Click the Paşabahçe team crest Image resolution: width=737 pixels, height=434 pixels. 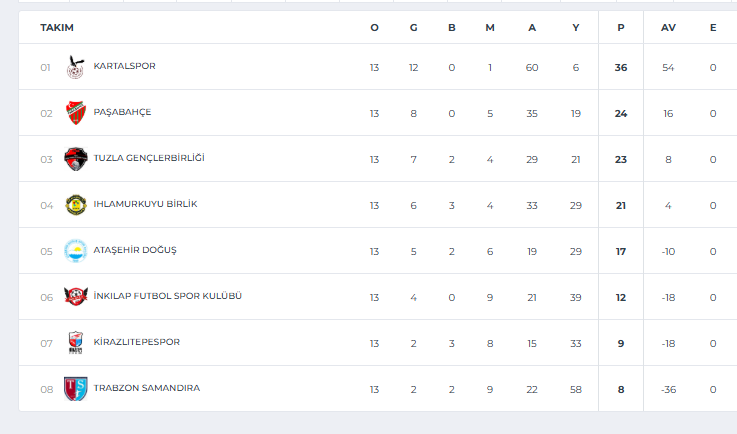(x=76, y=113)
